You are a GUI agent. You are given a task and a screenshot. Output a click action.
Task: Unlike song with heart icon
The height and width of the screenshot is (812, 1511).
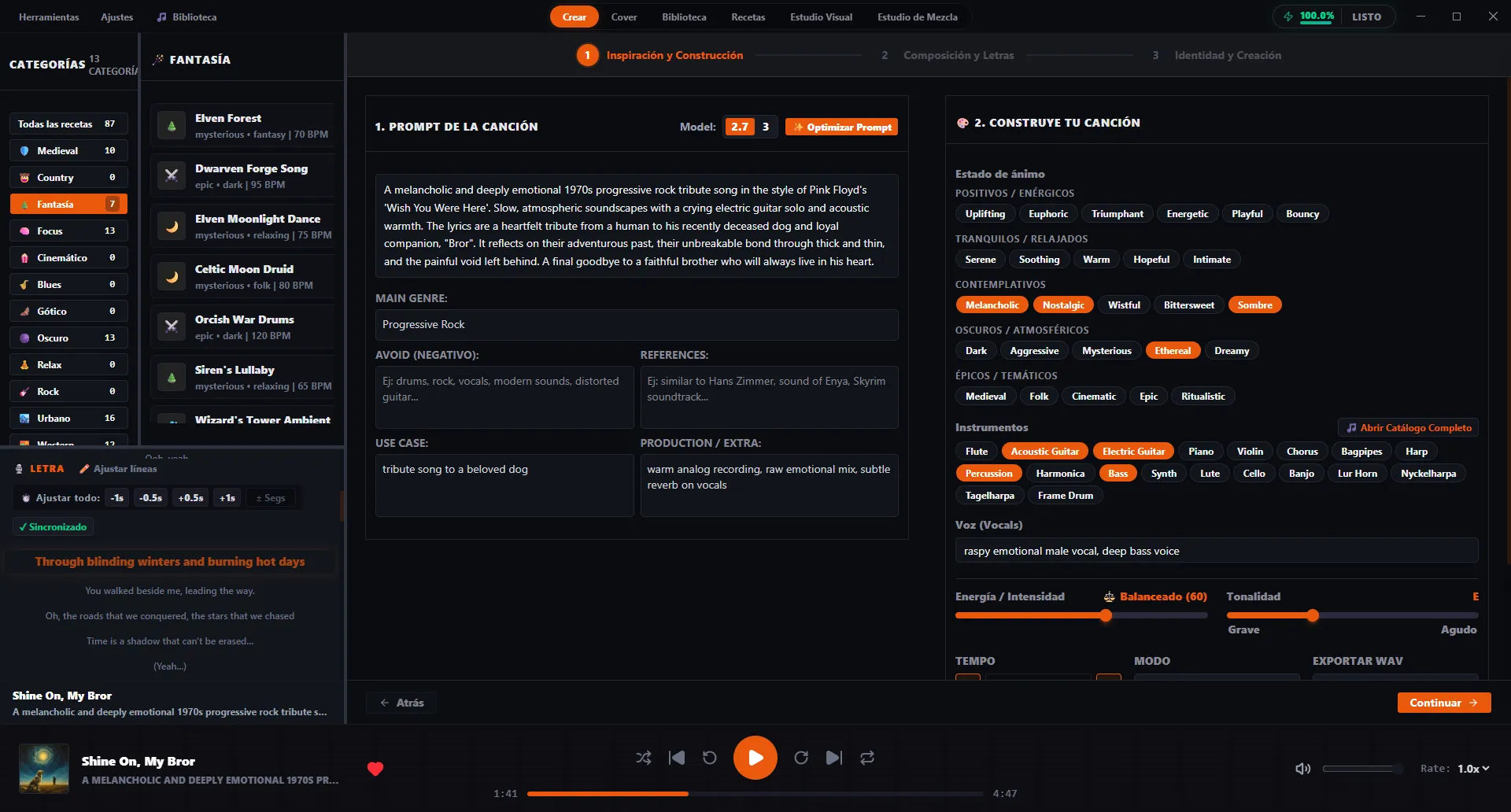pos(375,769)
